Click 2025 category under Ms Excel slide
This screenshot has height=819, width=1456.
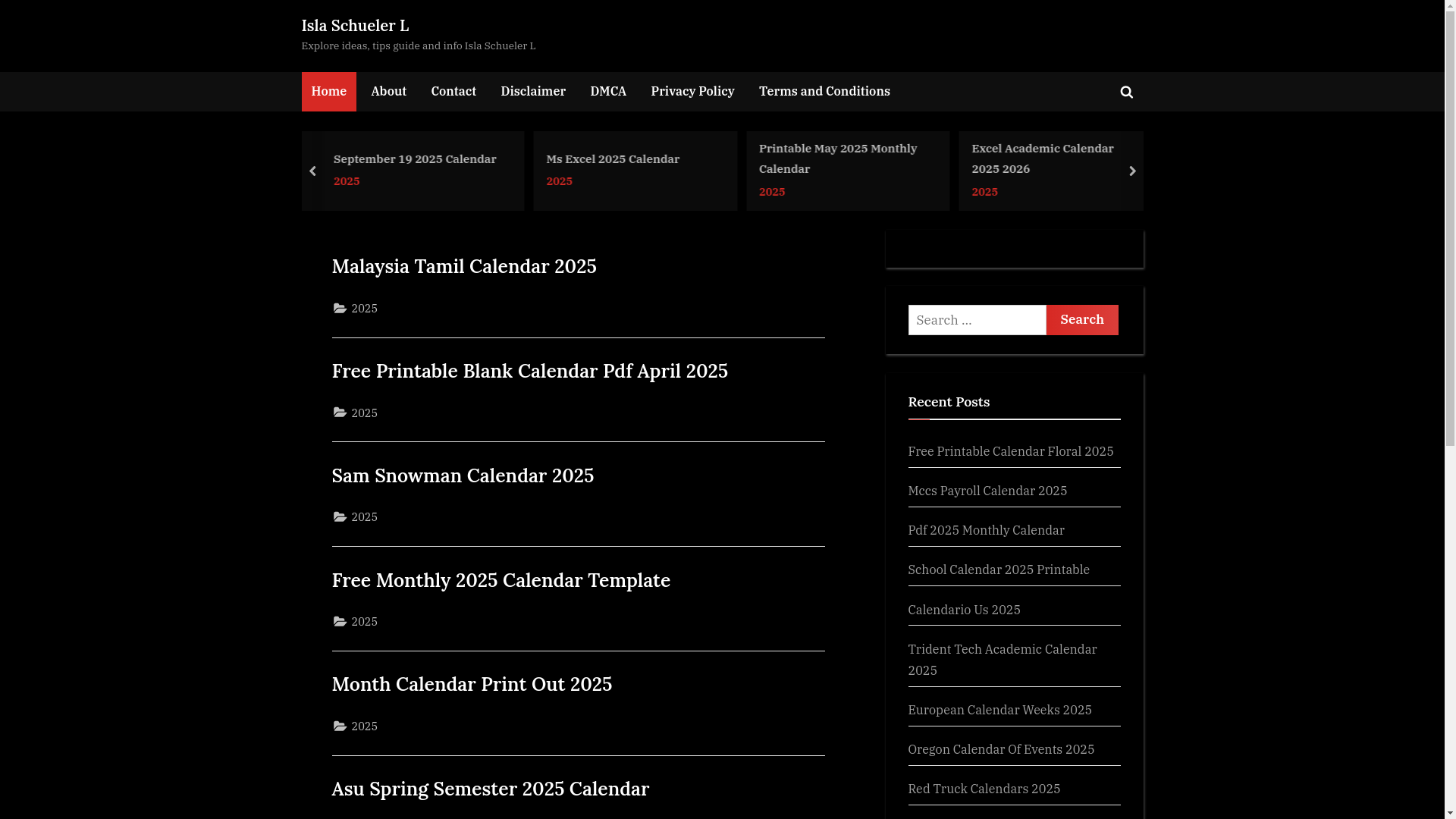click(559, 181)
